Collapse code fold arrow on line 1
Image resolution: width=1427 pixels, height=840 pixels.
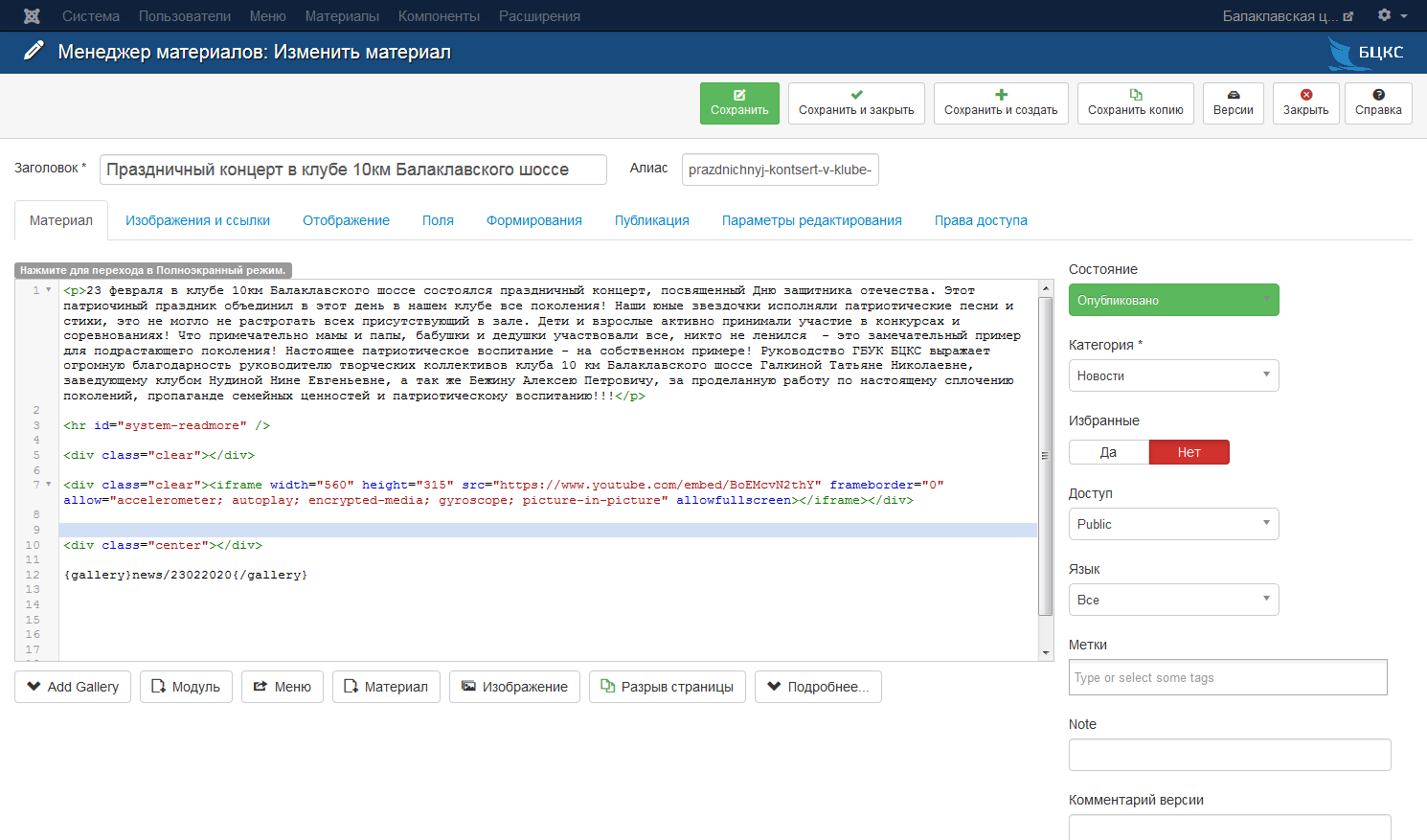click(49, 290)
